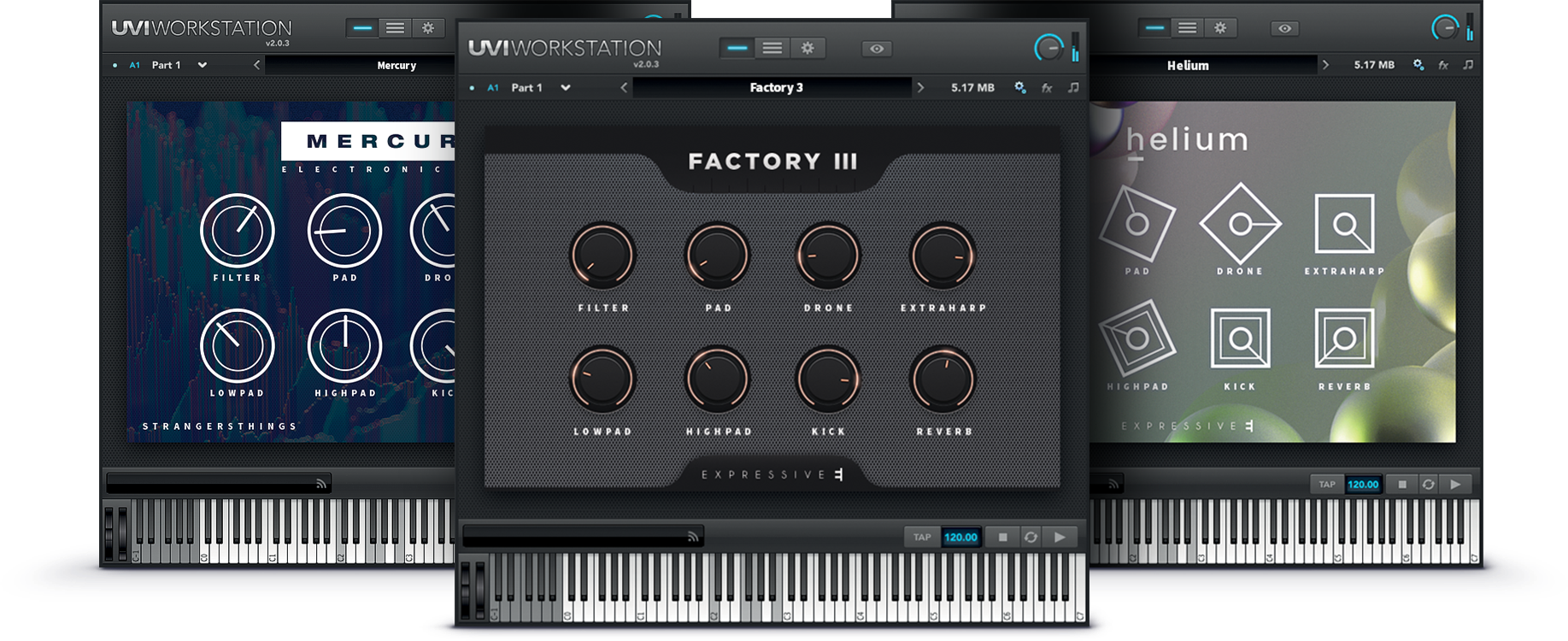Viewport: 1568px width, 641px height.
Task: Open the FX panel in the Factory 3 window
Action: [1047, 88]
